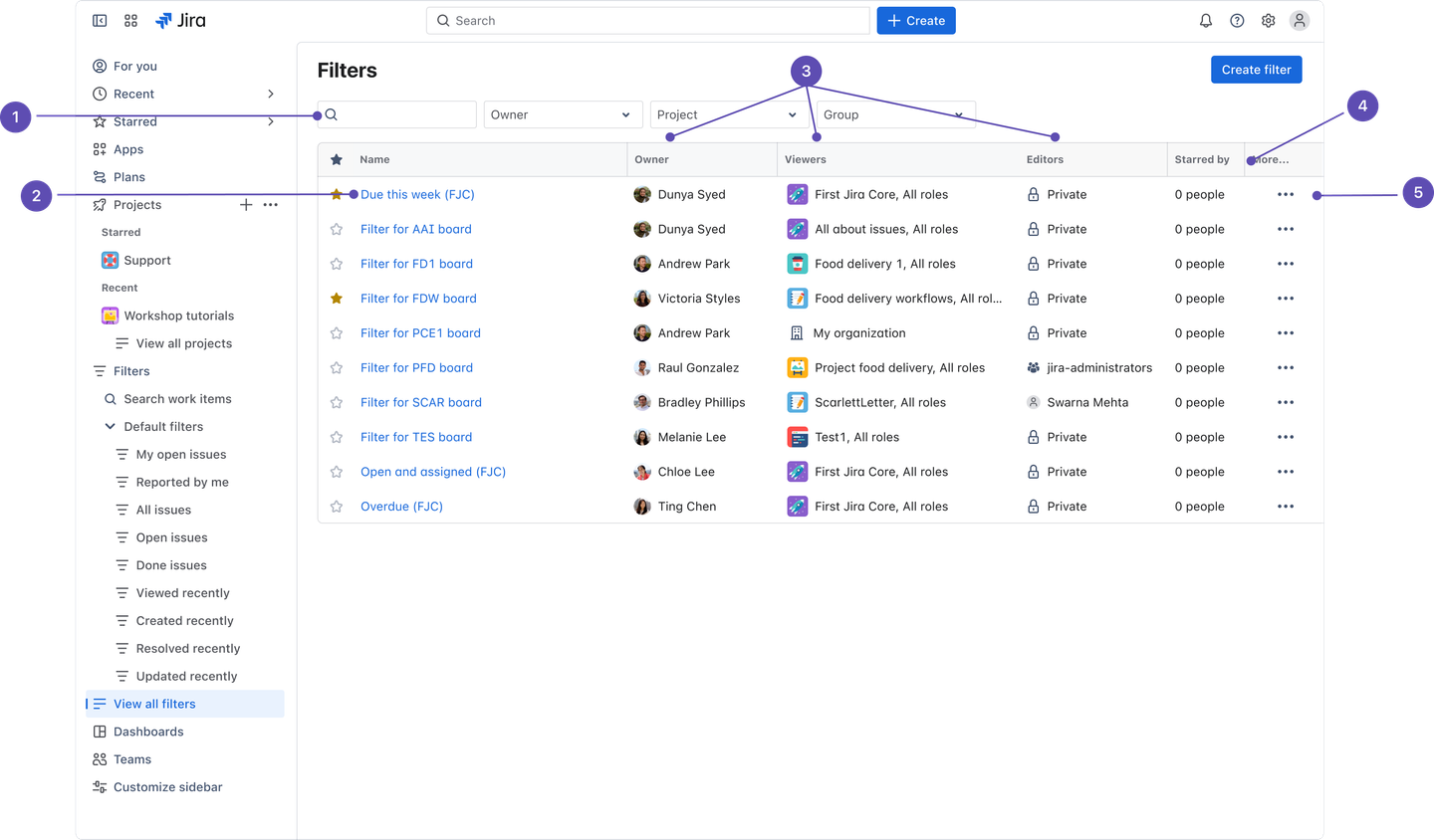Click the user profile avatar icon
Screen dimensions: 1434x840
click(1299, 21)
